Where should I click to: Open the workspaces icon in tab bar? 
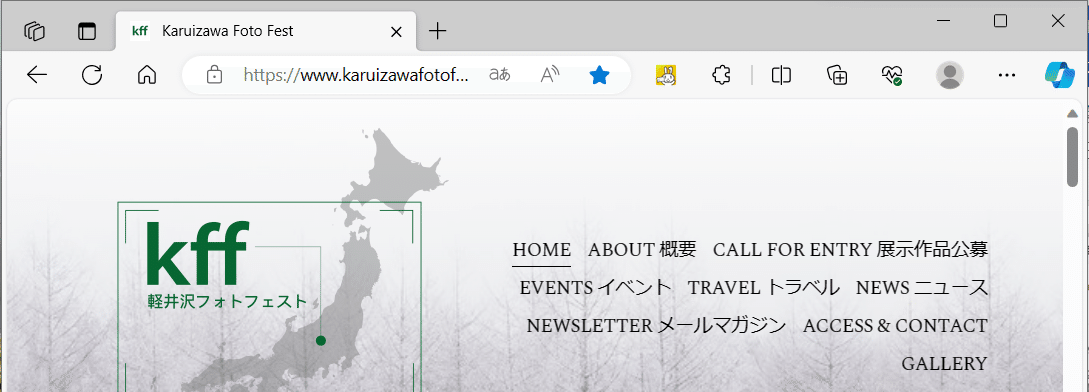34,31
